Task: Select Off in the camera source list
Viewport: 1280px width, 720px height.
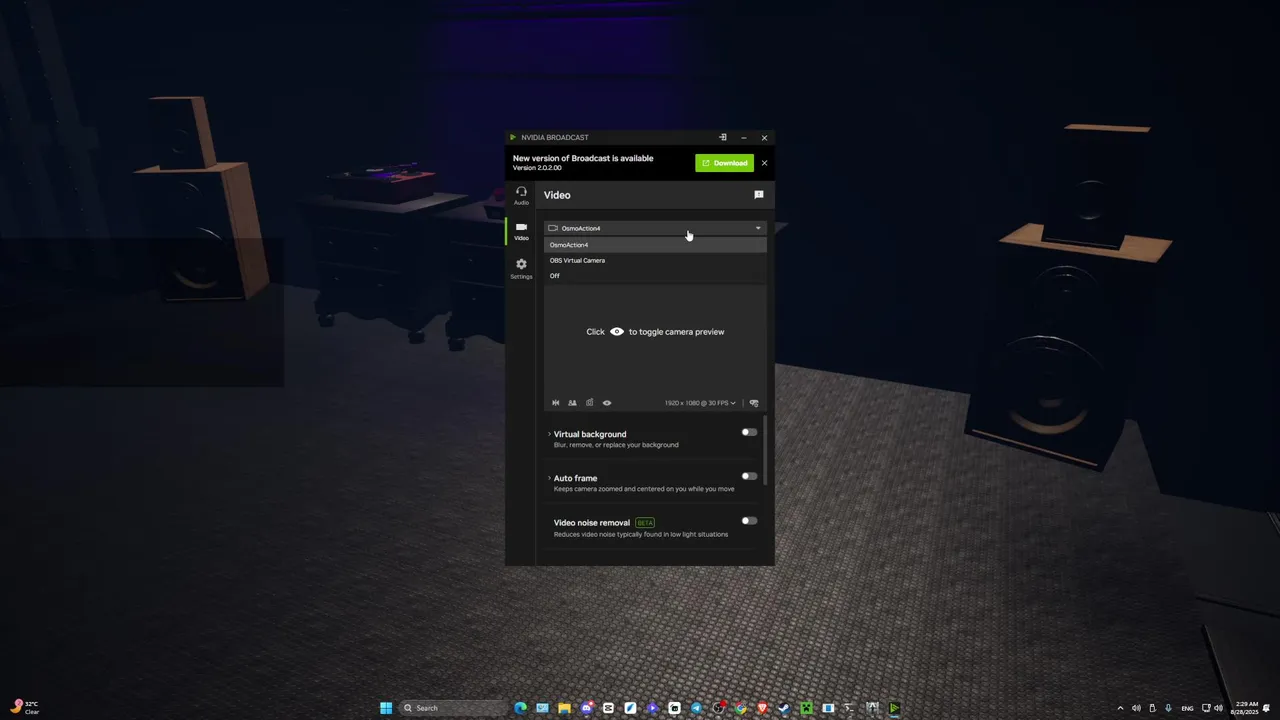Action: tap(655, 276)
